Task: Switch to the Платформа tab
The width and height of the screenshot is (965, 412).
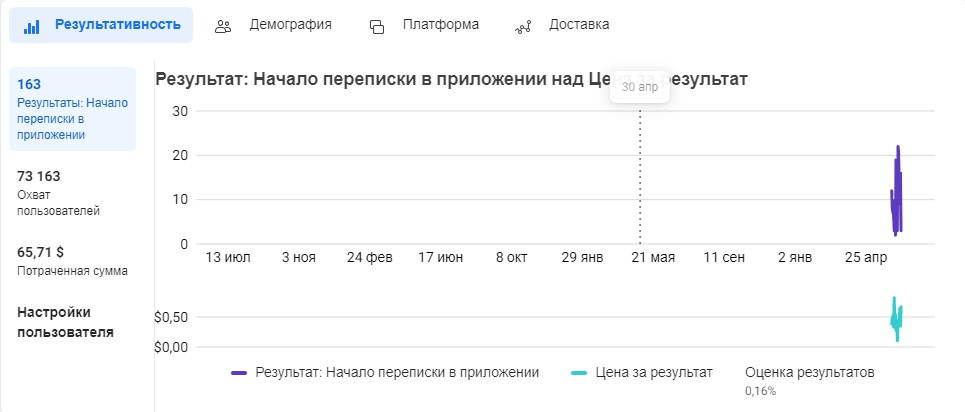Action: tap(440, 24)
